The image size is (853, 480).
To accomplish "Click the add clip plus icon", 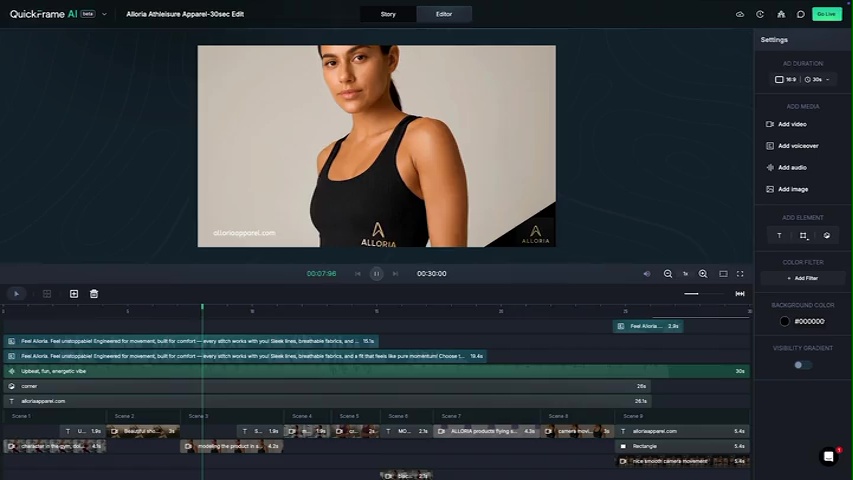I will [x=73, y=294].
